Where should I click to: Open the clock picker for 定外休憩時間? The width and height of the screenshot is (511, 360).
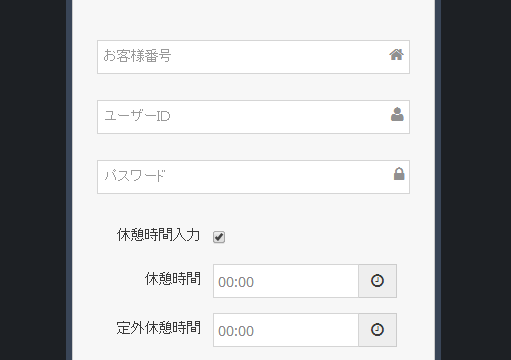[377, 330]
